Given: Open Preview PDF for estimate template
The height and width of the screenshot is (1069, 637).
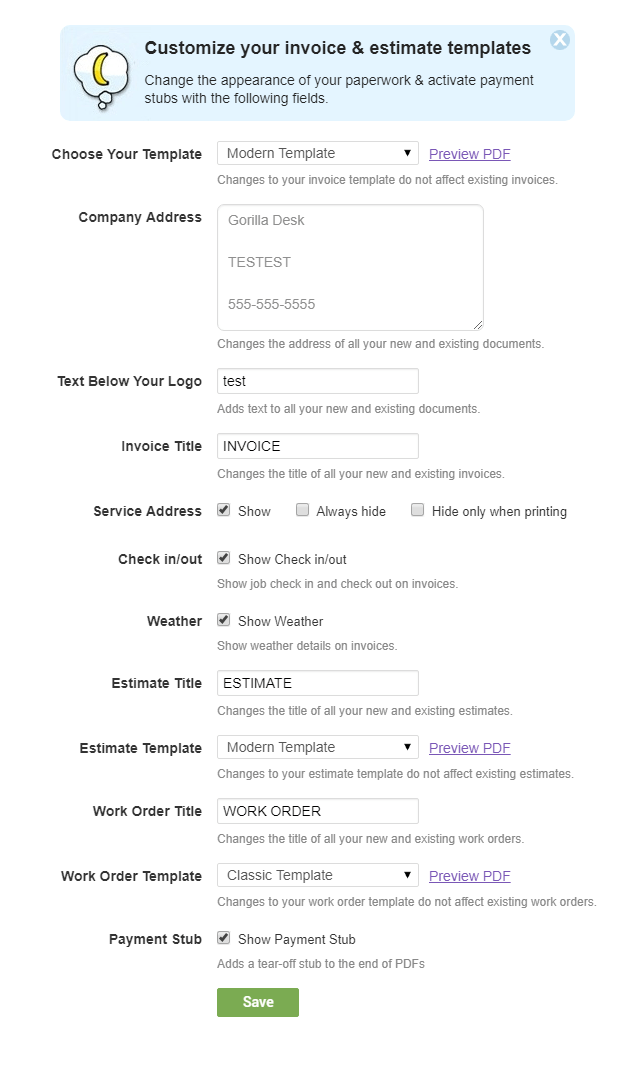Looking at the screenshot, I should [x=469, y=748].
